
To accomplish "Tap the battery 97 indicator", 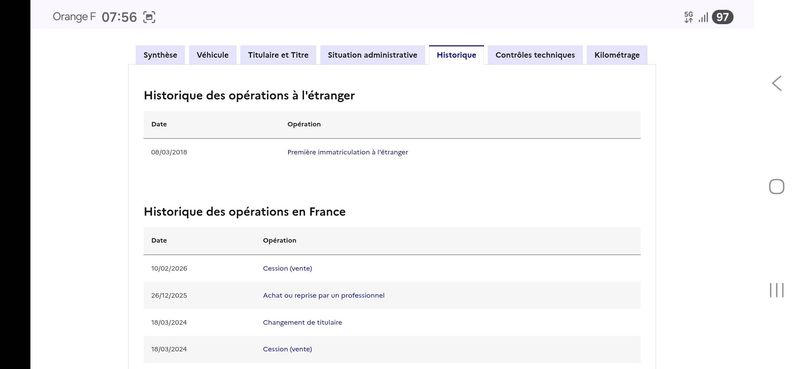I will coord(722,17).
